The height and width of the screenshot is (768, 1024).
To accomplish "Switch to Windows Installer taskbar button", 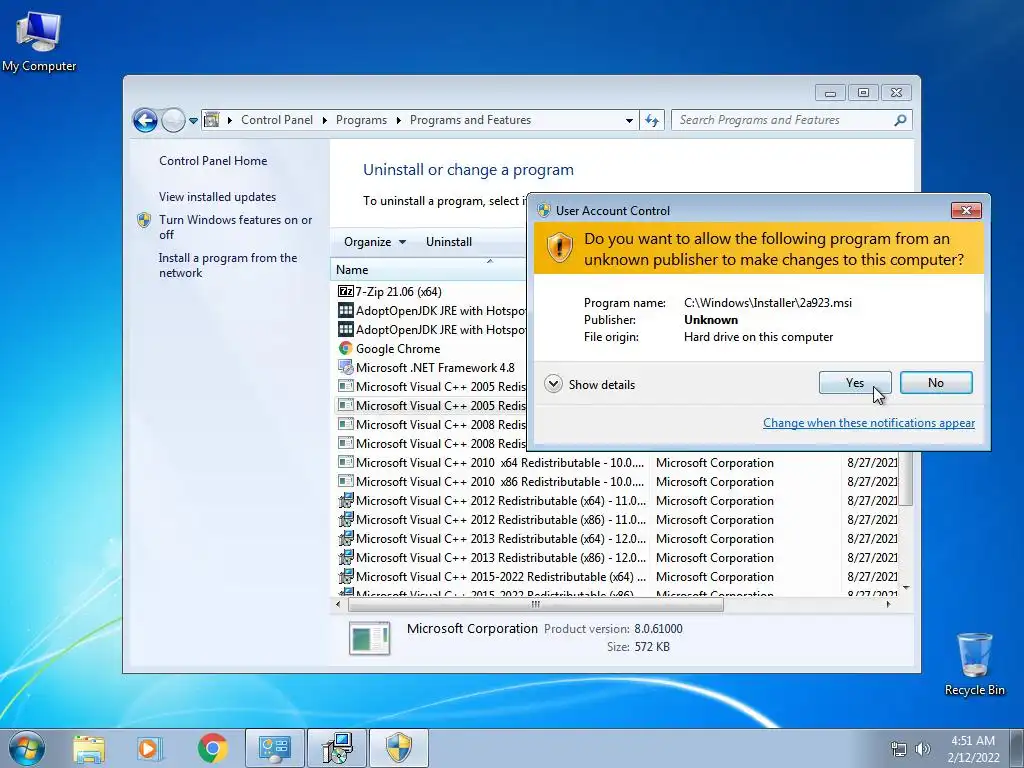I will pyautogui.click(x=338, y=748).
